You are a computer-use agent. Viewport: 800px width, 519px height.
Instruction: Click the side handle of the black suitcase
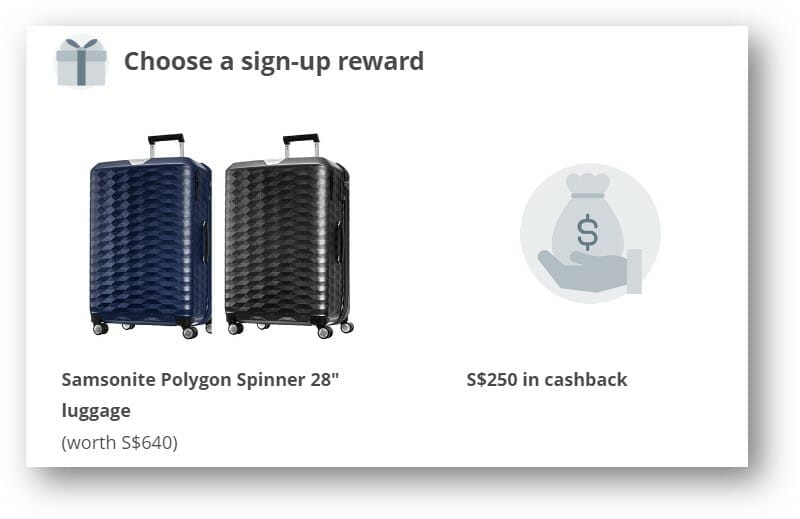pyautogui.click(x=339, y=240)
